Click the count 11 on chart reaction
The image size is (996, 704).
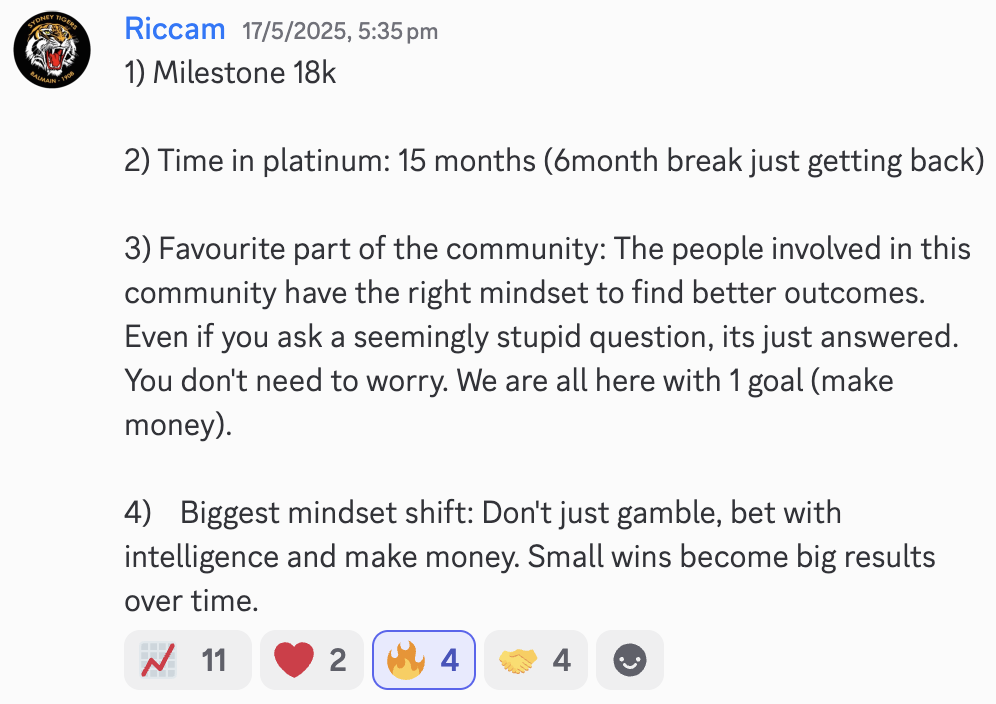pyautogui.click(x=214, y=661)
